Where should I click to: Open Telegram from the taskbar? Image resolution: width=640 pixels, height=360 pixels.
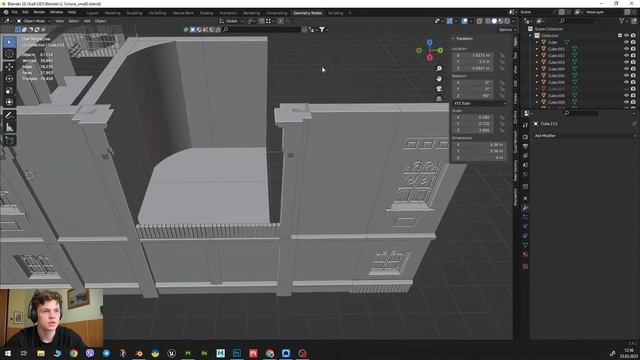pyautogui.click(x=106, y=353)
